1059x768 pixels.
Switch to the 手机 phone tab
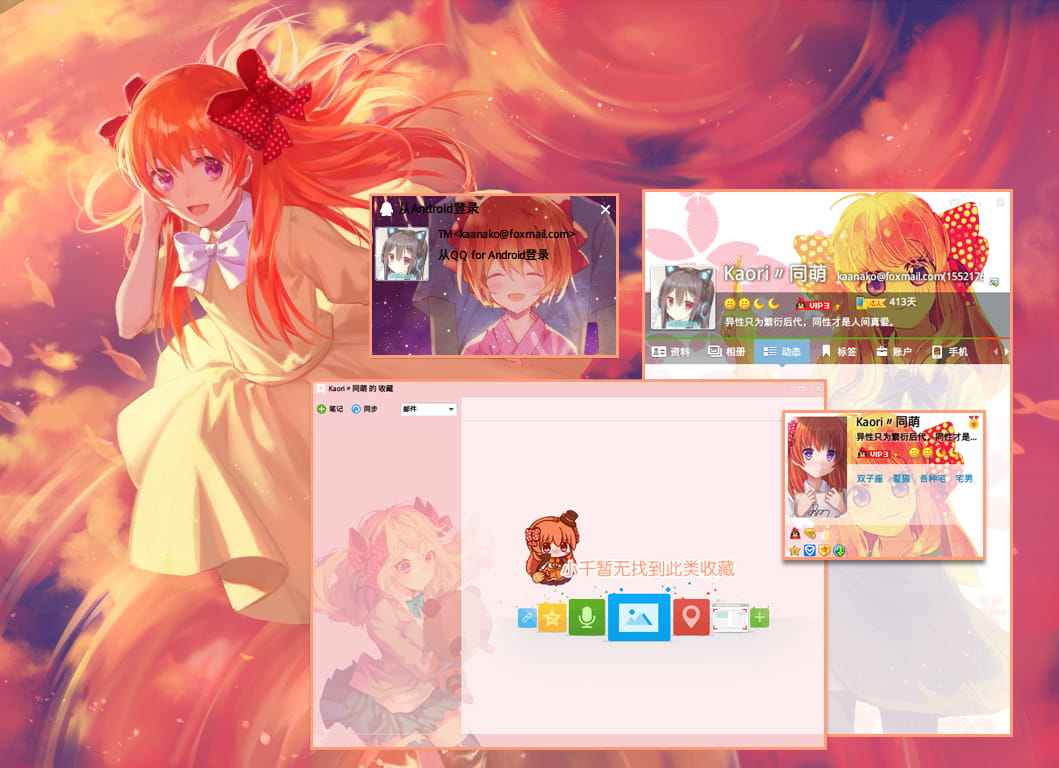pyautogui.click(x=950, y=351)
